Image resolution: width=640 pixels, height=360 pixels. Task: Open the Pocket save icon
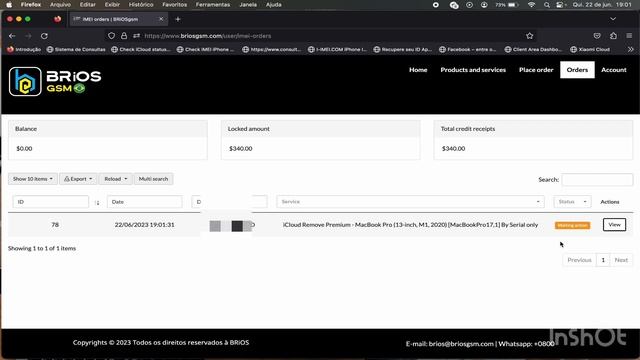[x=597, y=36]
